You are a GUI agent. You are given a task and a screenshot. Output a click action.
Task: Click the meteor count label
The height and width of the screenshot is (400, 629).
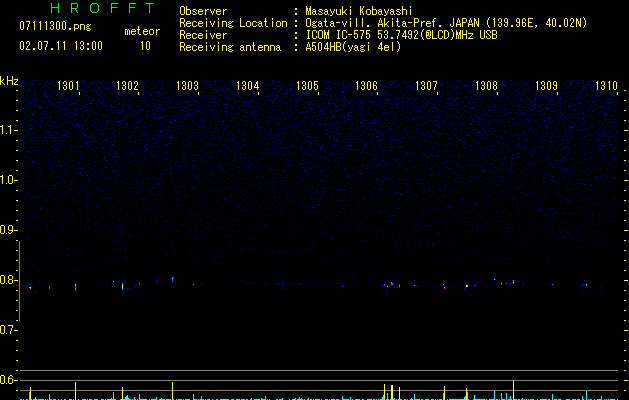coord(142,31)
